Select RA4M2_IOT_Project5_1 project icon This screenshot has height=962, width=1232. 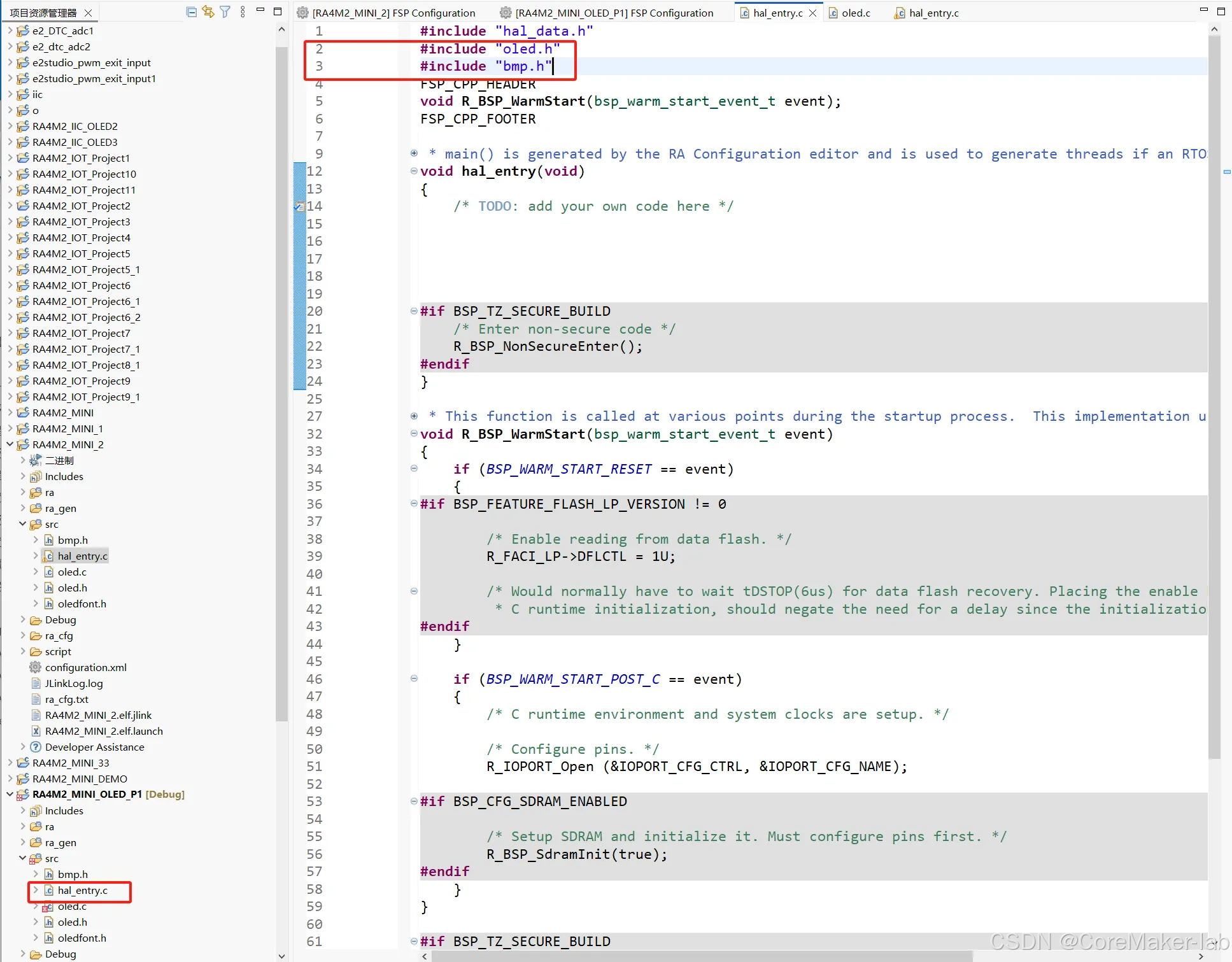[23, 269]
